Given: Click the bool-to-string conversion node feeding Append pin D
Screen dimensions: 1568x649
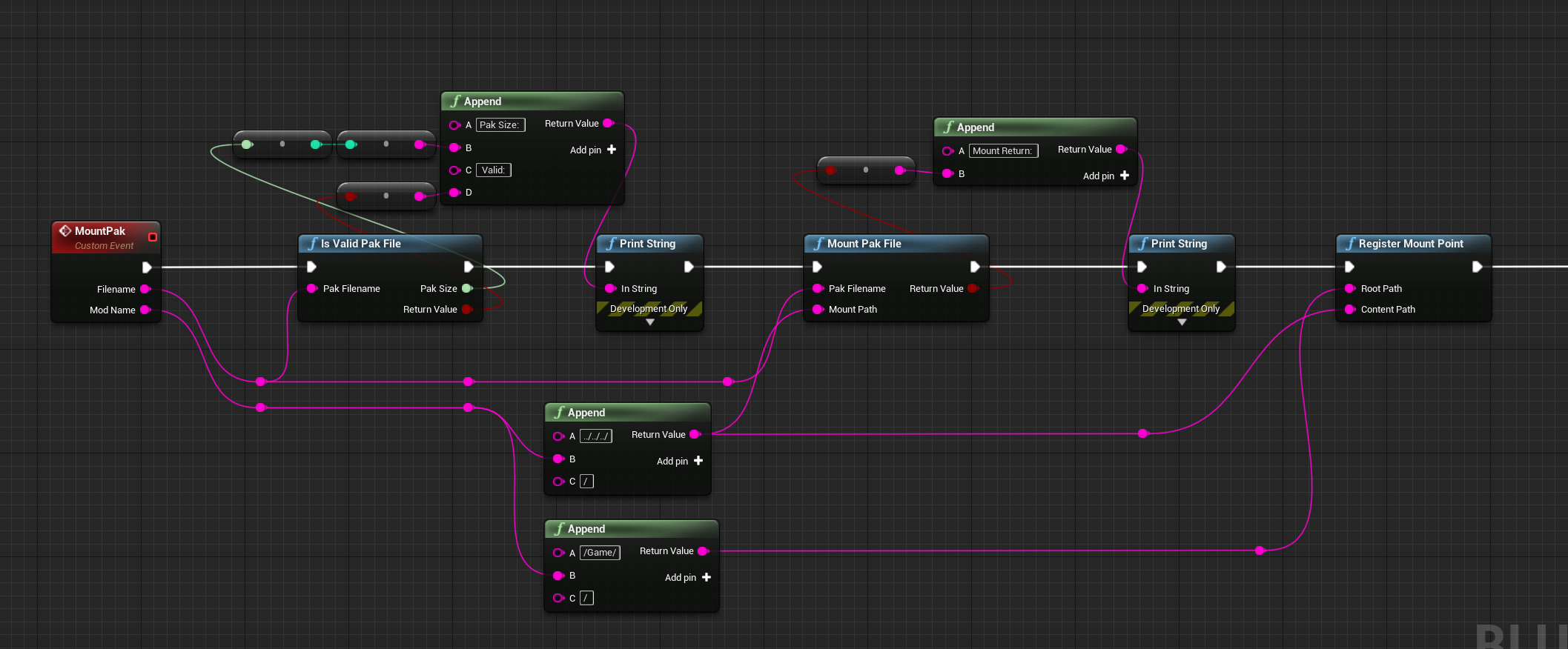Looking at the screenshot, I should pos(386,196).
